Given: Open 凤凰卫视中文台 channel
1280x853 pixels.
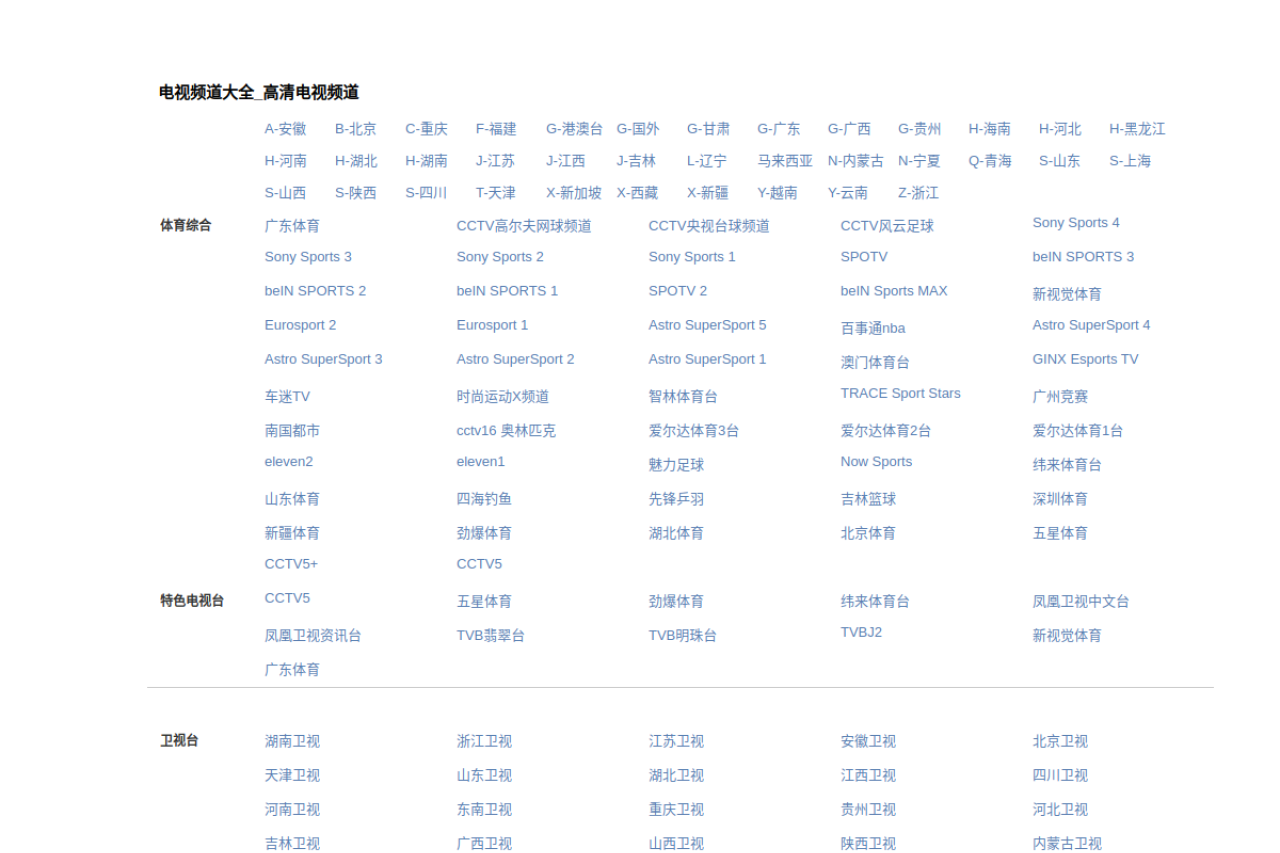Looking at the screenshot, I should click(x=1081, y=601).
